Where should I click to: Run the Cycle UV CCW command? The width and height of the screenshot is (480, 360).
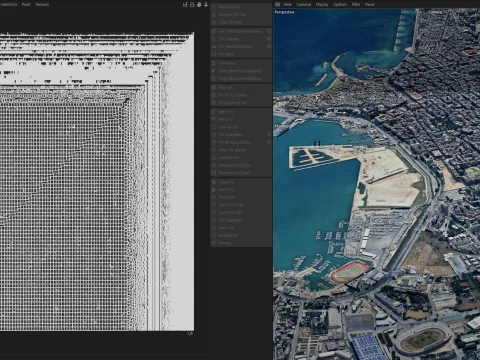tap(241, 205)
